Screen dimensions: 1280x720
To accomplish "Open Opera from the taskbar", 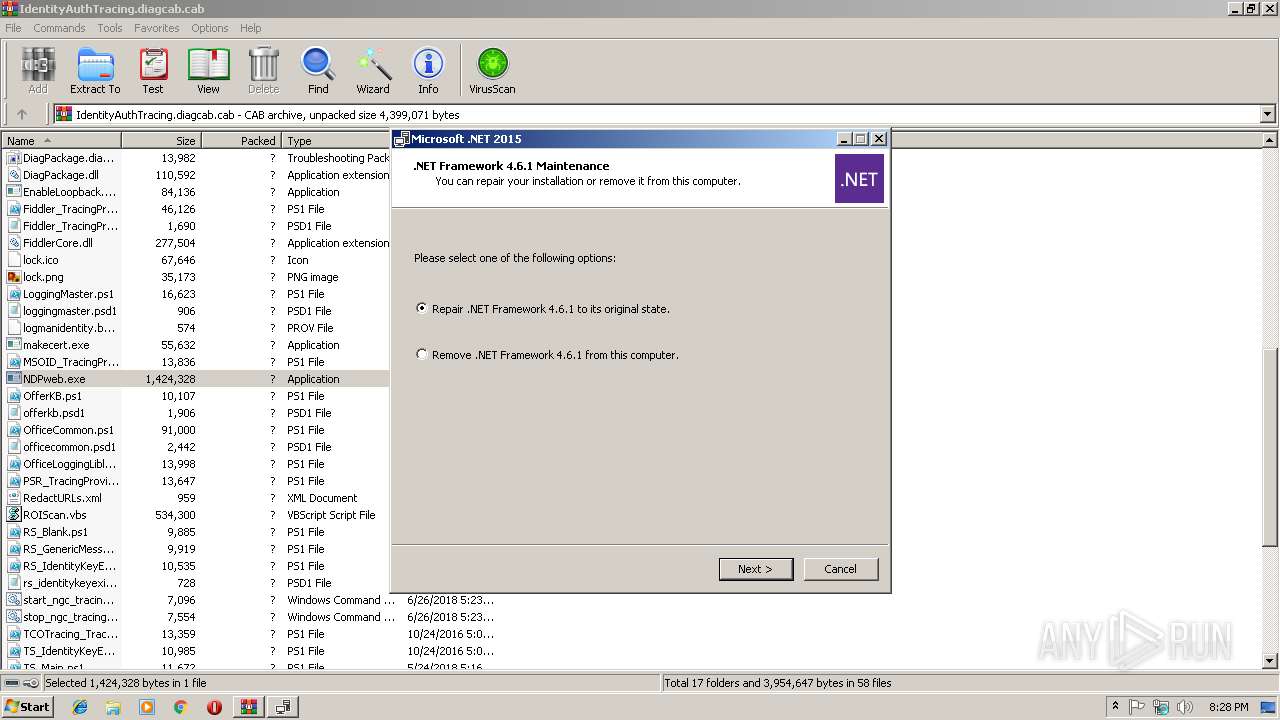I will point(214,707).
